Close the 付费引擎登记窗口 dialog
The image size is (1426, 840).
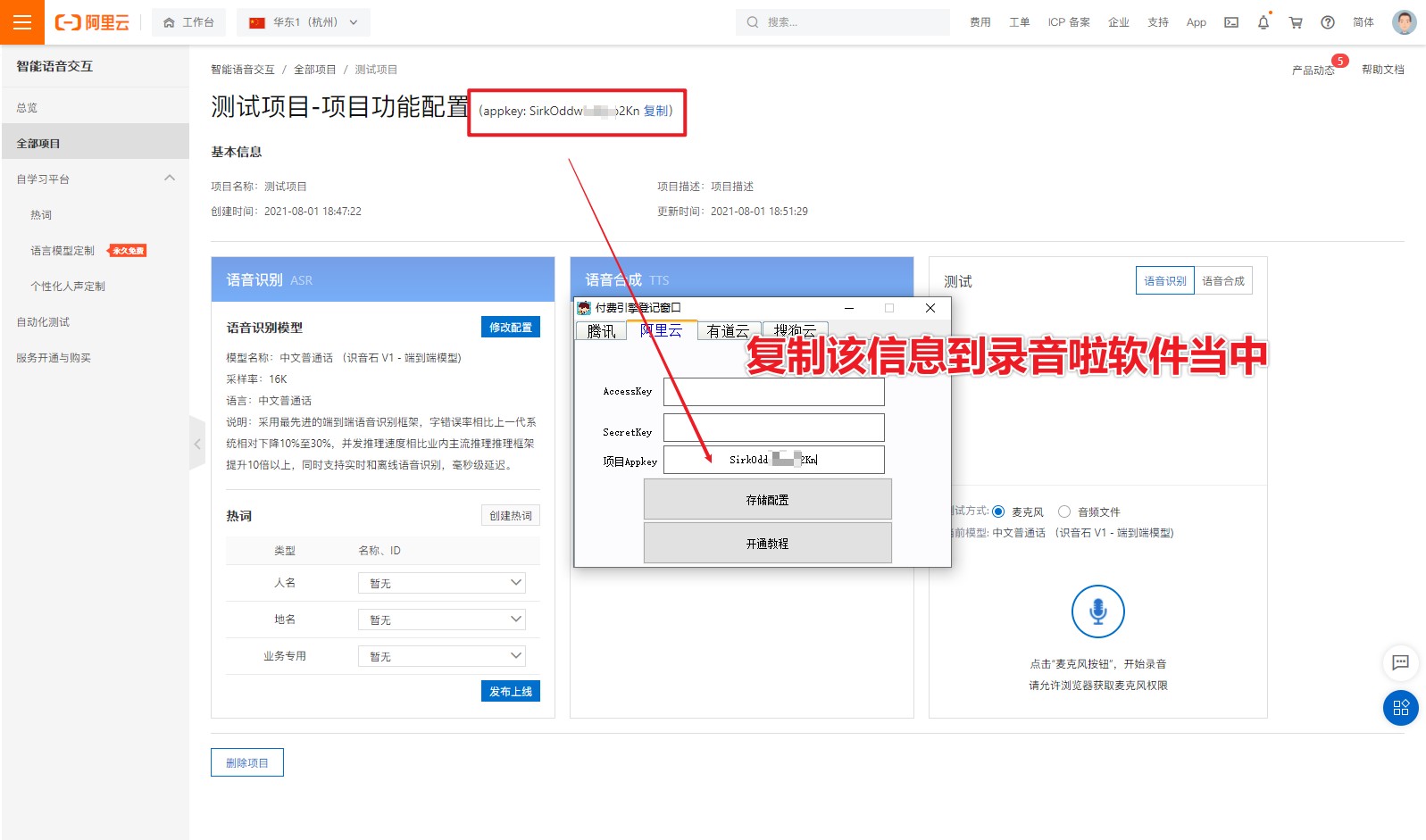pos(930,308)
